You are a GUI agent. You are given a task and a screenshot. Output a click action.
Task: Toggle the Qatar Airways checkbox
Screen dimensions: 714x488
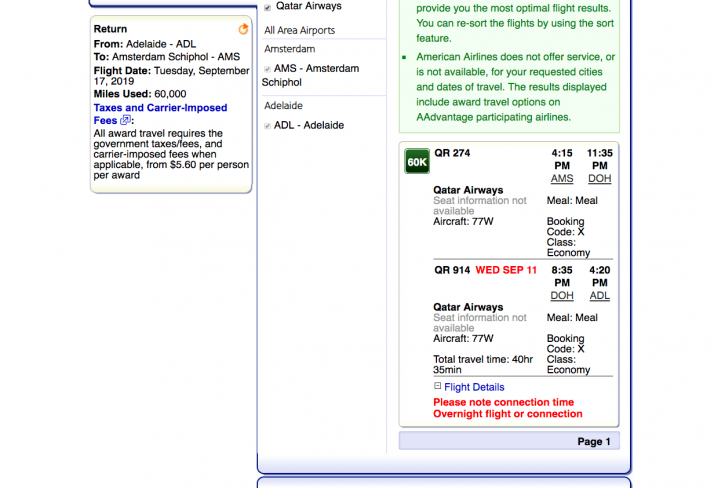click(x=267, y=7)
